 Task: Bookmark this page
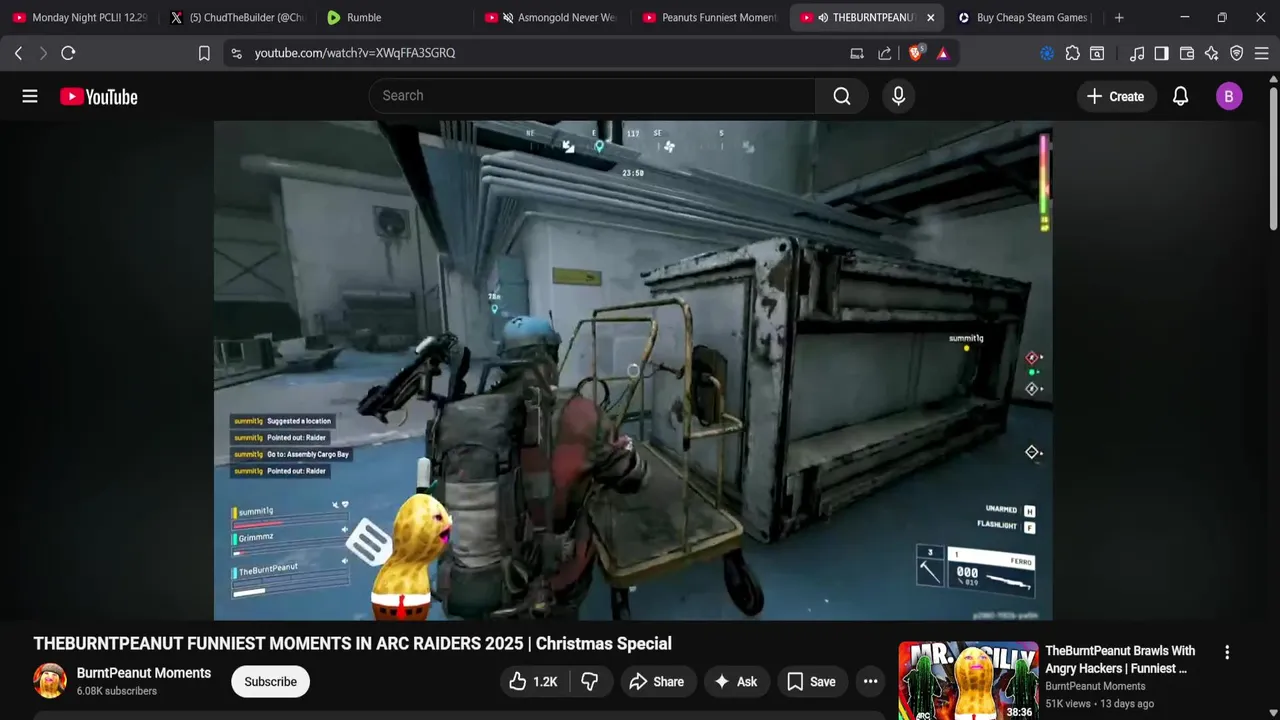pos(204,53)
